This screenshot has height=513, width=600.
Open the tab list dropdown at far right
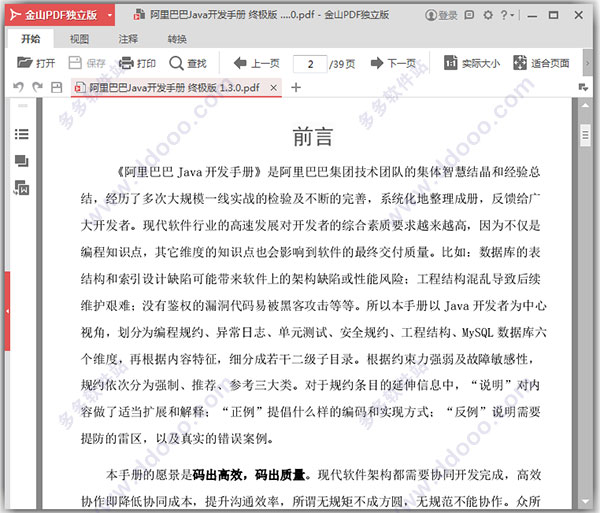[583, 87]
